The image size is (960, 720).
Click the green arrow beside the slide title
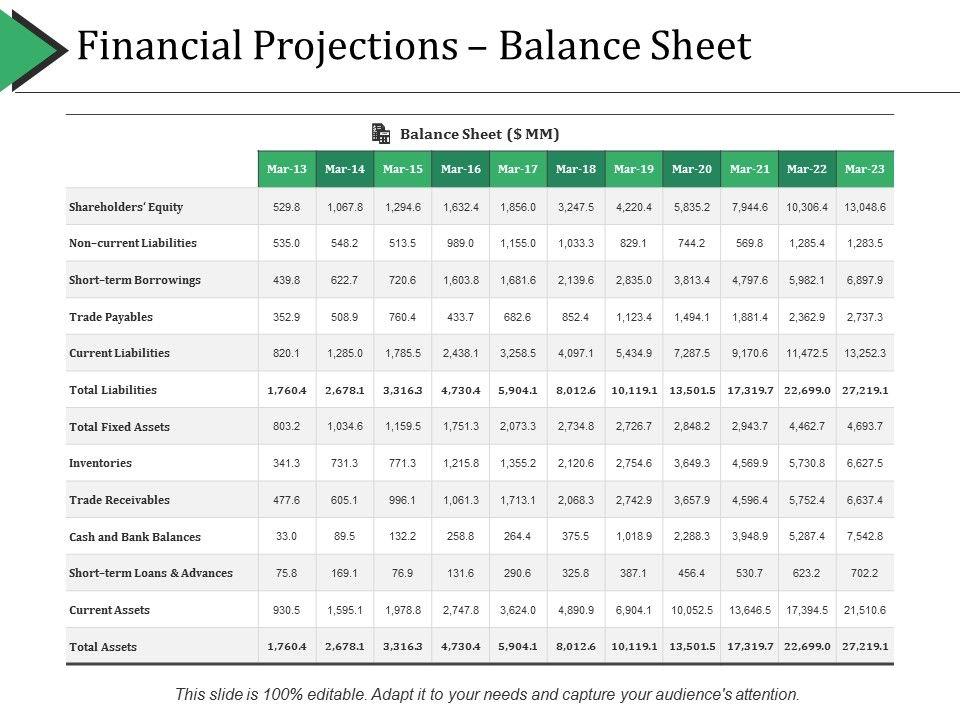(28, 47)
